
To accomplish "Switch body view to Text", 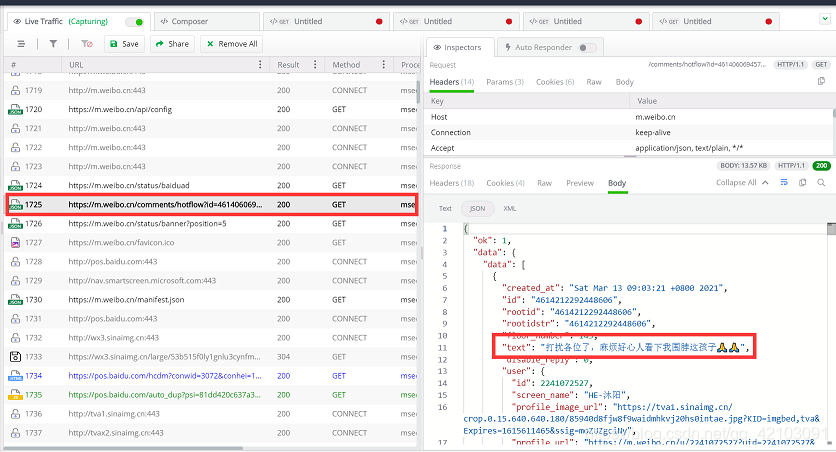I will (445, 208).
